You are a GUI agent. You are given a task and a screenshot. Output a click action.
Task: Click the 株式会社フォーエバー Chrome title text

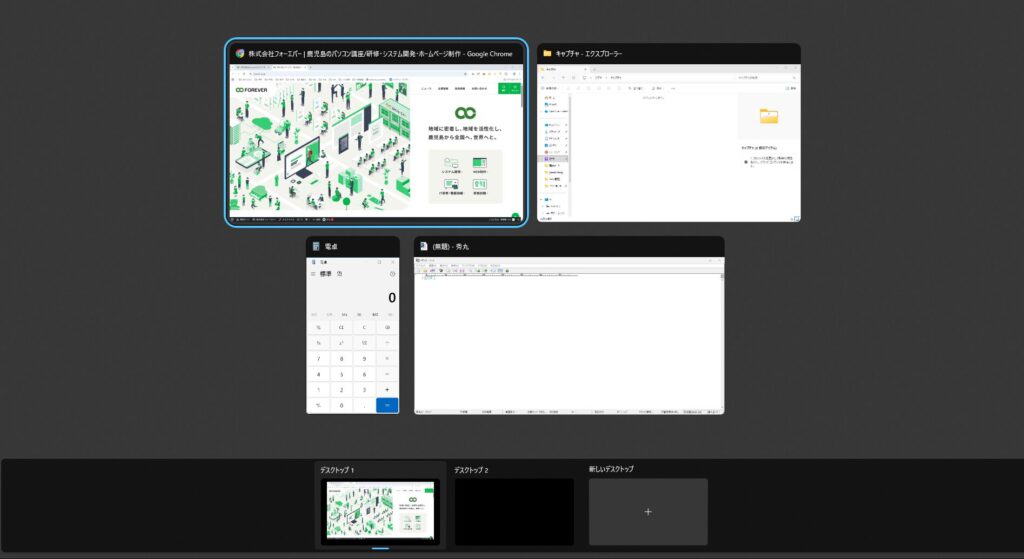pyautogui.click(x=380, y=53)
